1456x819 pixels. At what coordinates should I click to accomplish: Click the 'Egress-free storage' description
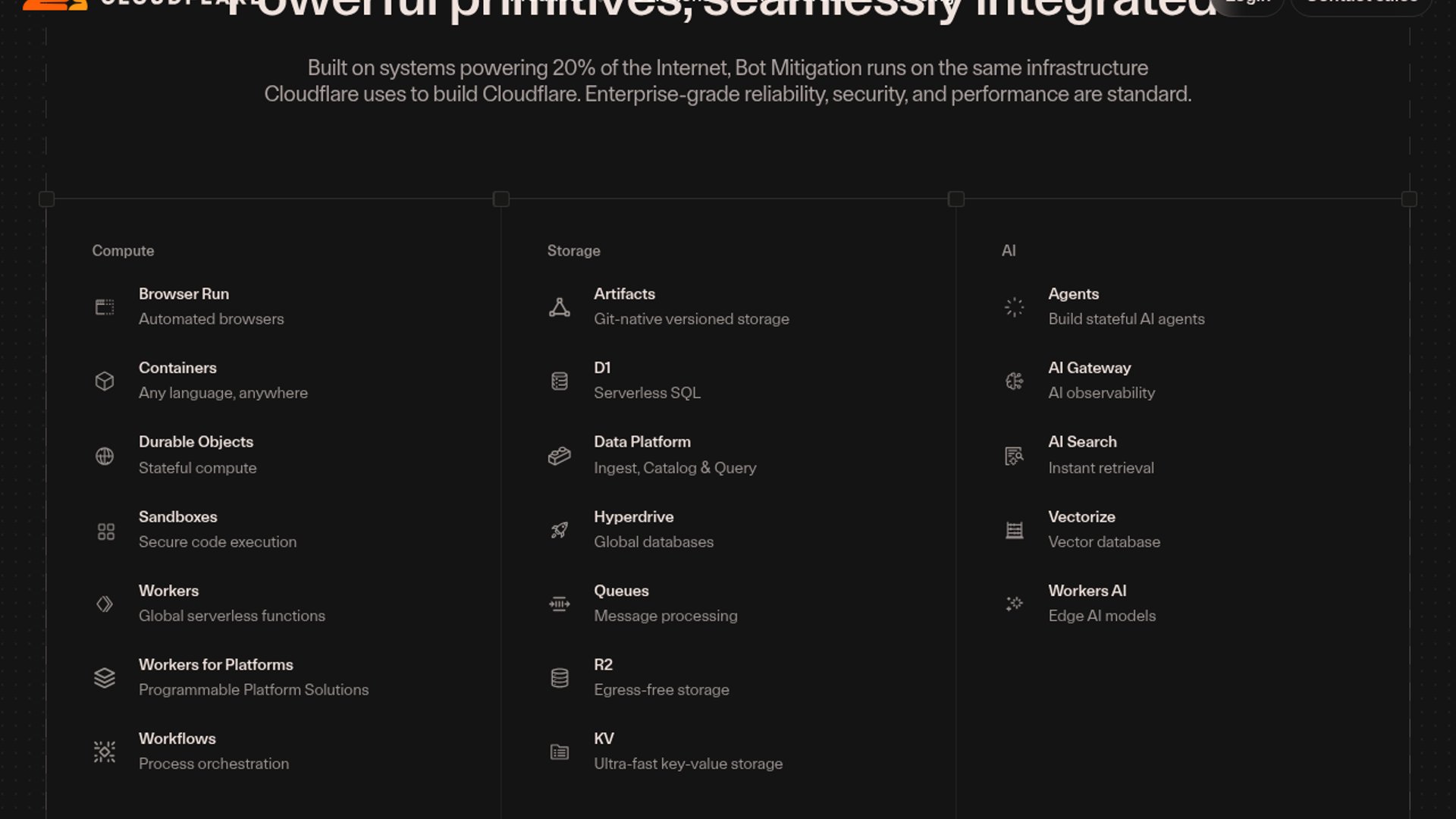(661, 690)
